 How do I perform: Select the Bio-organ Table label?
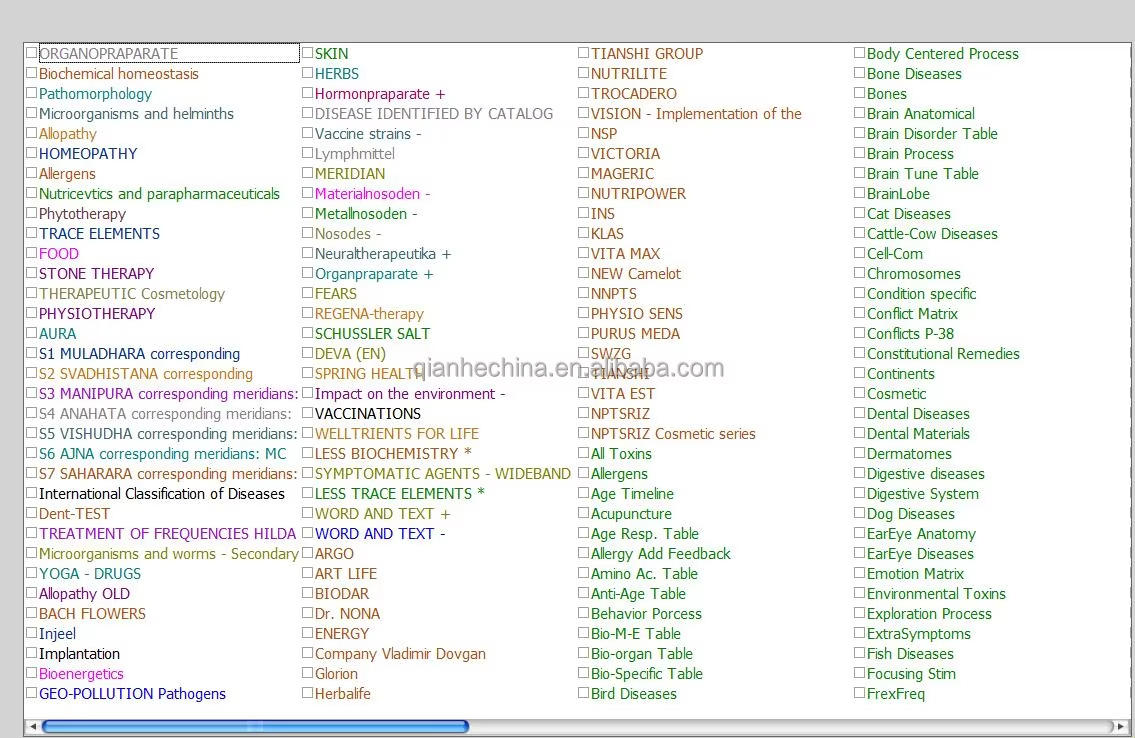[x=642, y=654]
